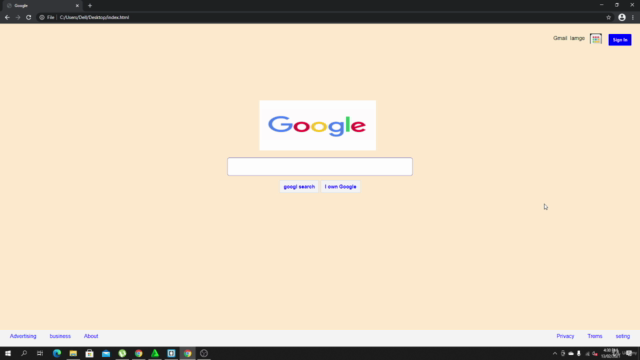Open the green round app on the taskbar
The image size is (640, 360).
pyautogui.click(x=122, y=353)
